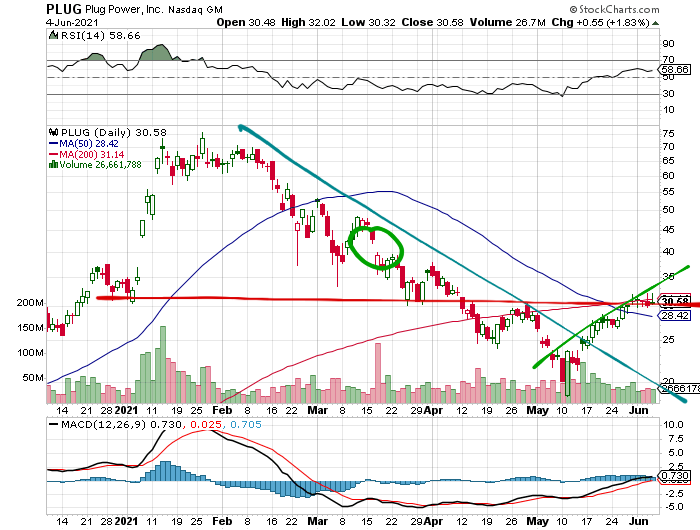The width and height of the screenshot is (700, 530).
Task: Click the green up-triangle change indicator
Action: (655, 23)
